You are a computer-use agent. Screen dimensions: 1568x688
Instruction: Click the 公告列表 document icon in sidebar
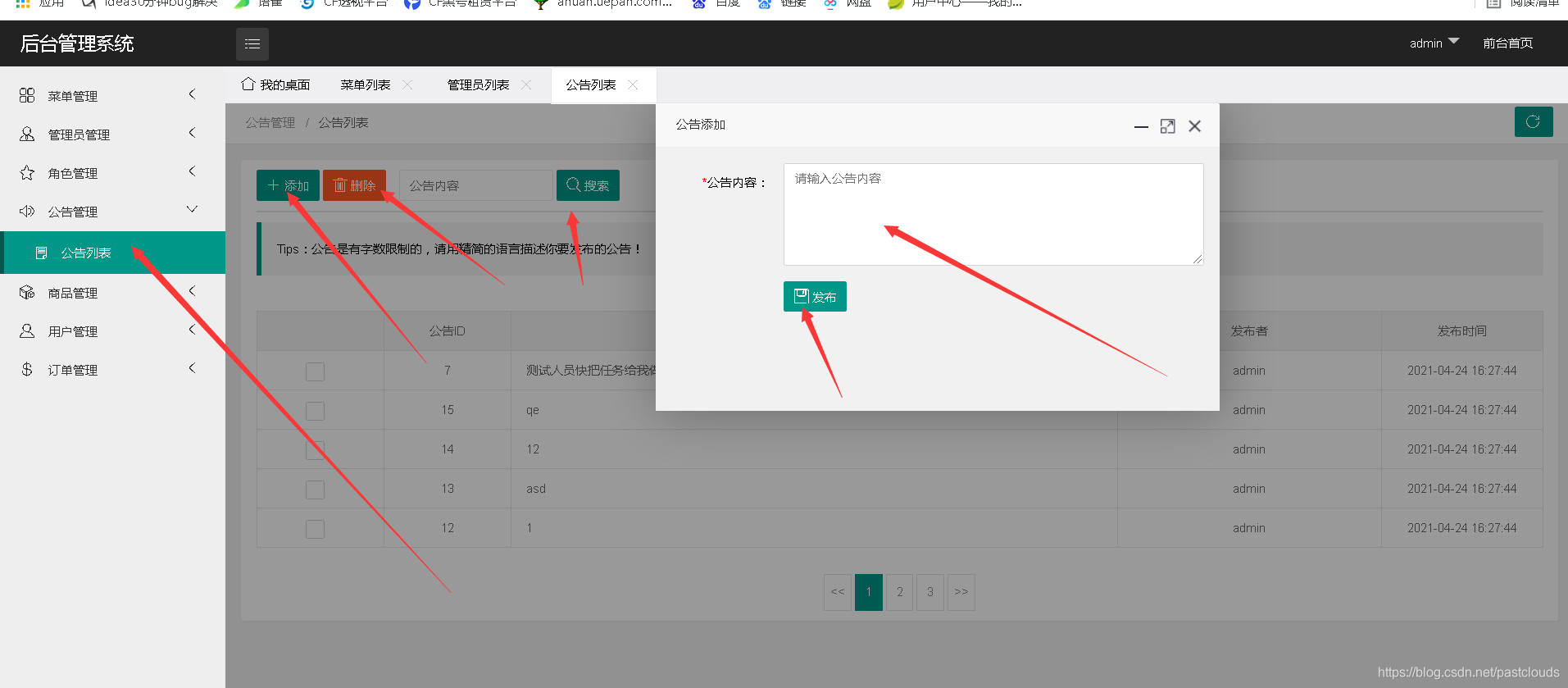point(41,253)
